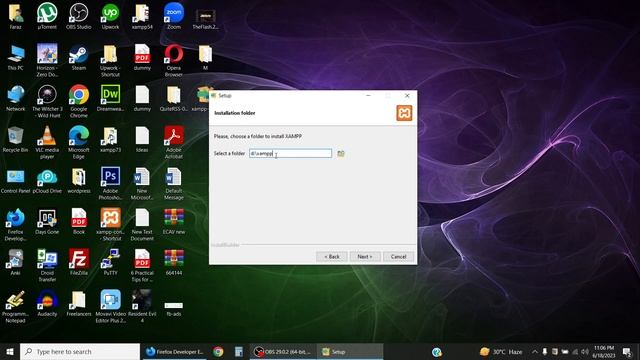The width and height of the screenshot is (640, 360).
Task: Select the uTorrent desktop icon
Action: (x=47, y=16)
